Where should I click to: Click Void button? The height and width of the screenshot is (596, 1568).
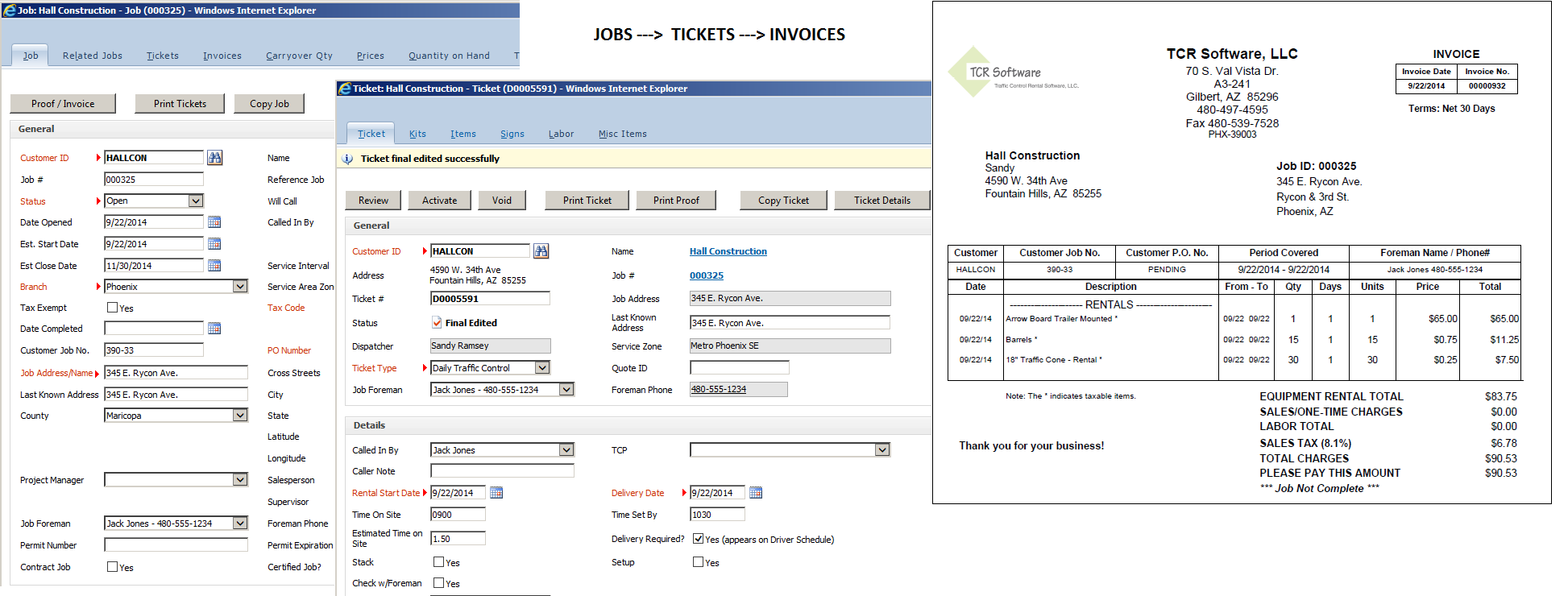(502, 200)
